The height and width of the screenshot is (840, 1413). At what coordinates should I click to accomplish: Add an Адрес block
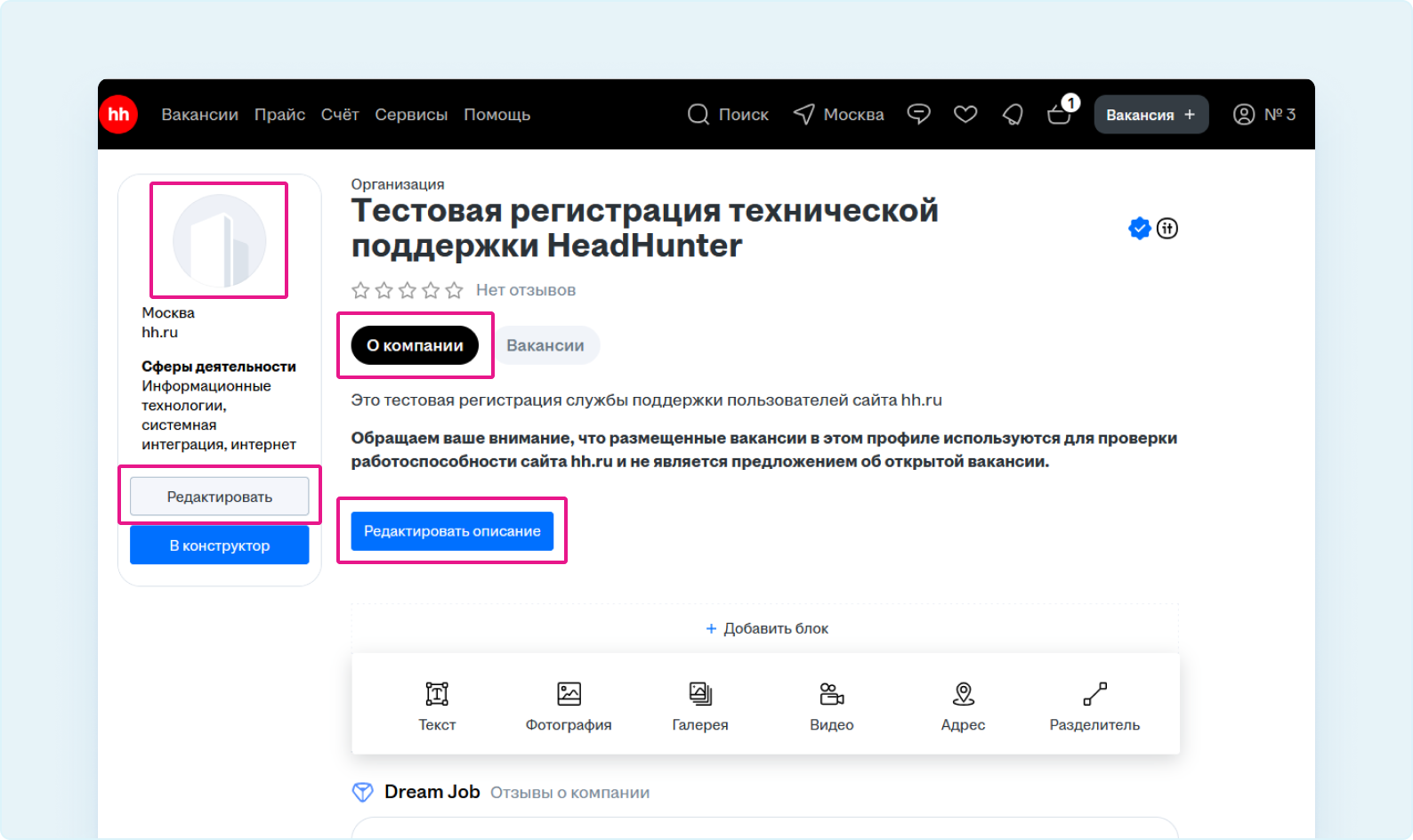(964, 707)
